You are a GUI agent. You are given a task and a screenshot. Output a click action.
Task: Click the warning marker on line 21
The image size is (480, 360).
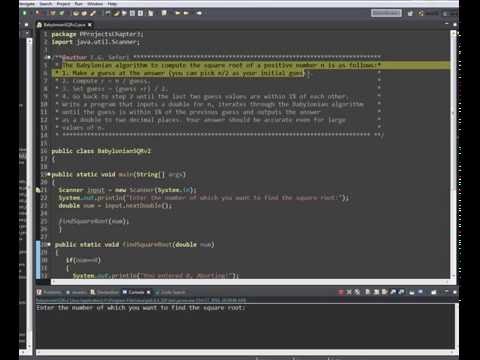tap(38, 190)
